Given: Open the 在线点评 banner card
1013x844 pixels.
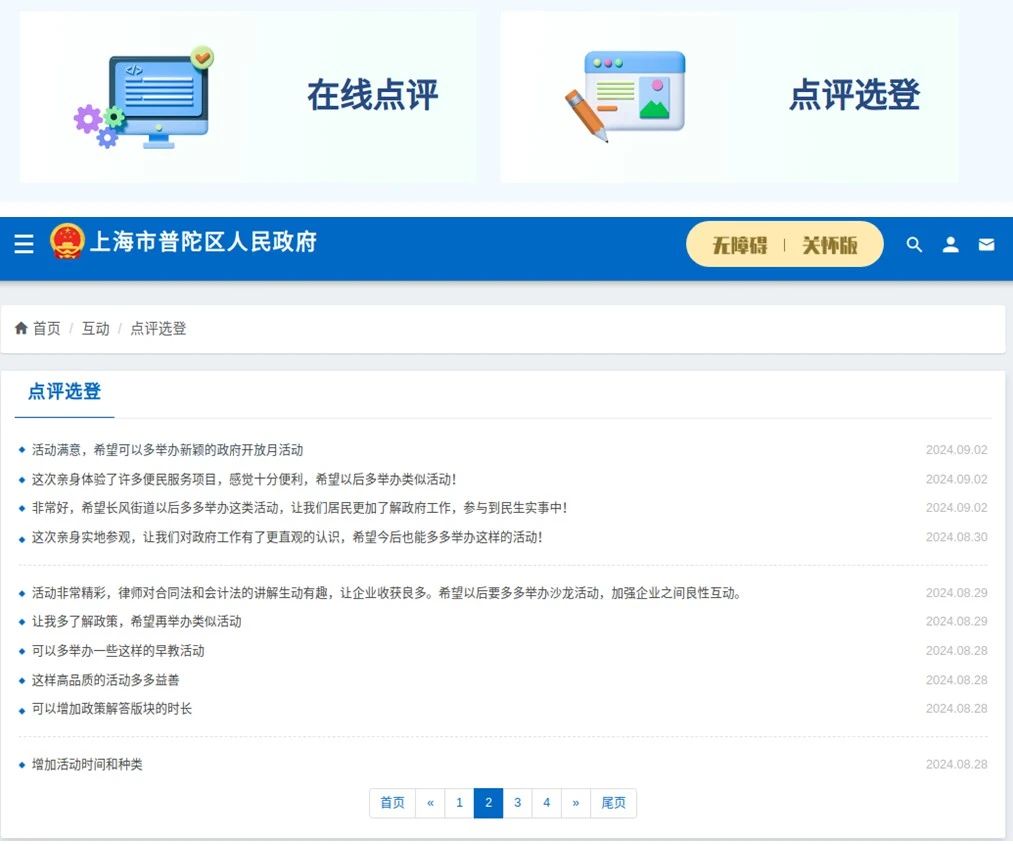Looking at the screenshot, I should point(372,97).
